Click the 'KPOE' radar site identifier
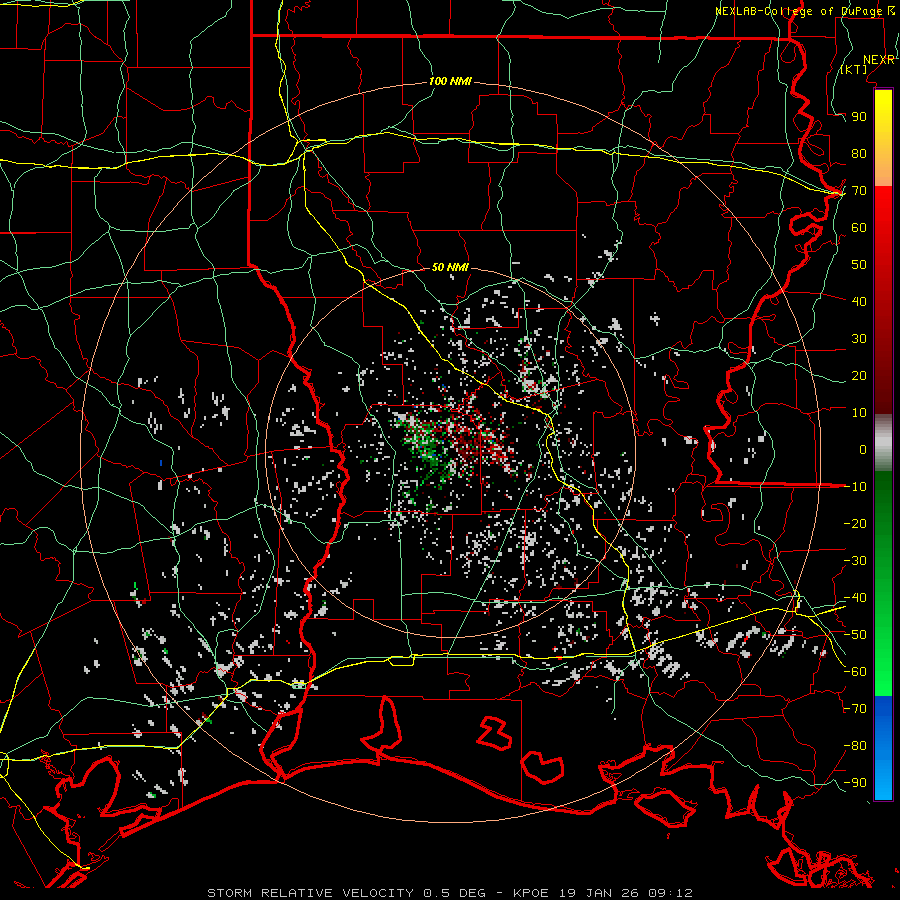Screen dimensions: 900x900 pyautogui.click(x=531, y=893)
